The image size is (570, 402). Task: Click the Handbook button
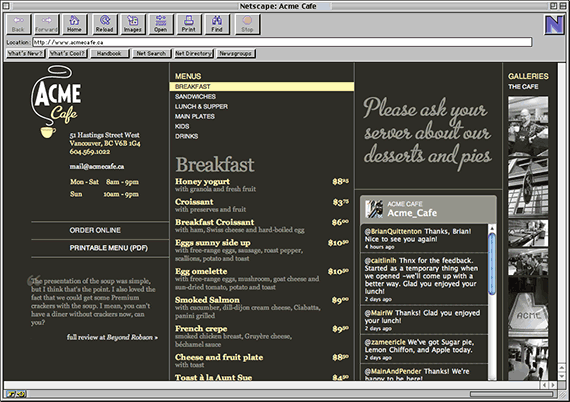tap(109, 53)
